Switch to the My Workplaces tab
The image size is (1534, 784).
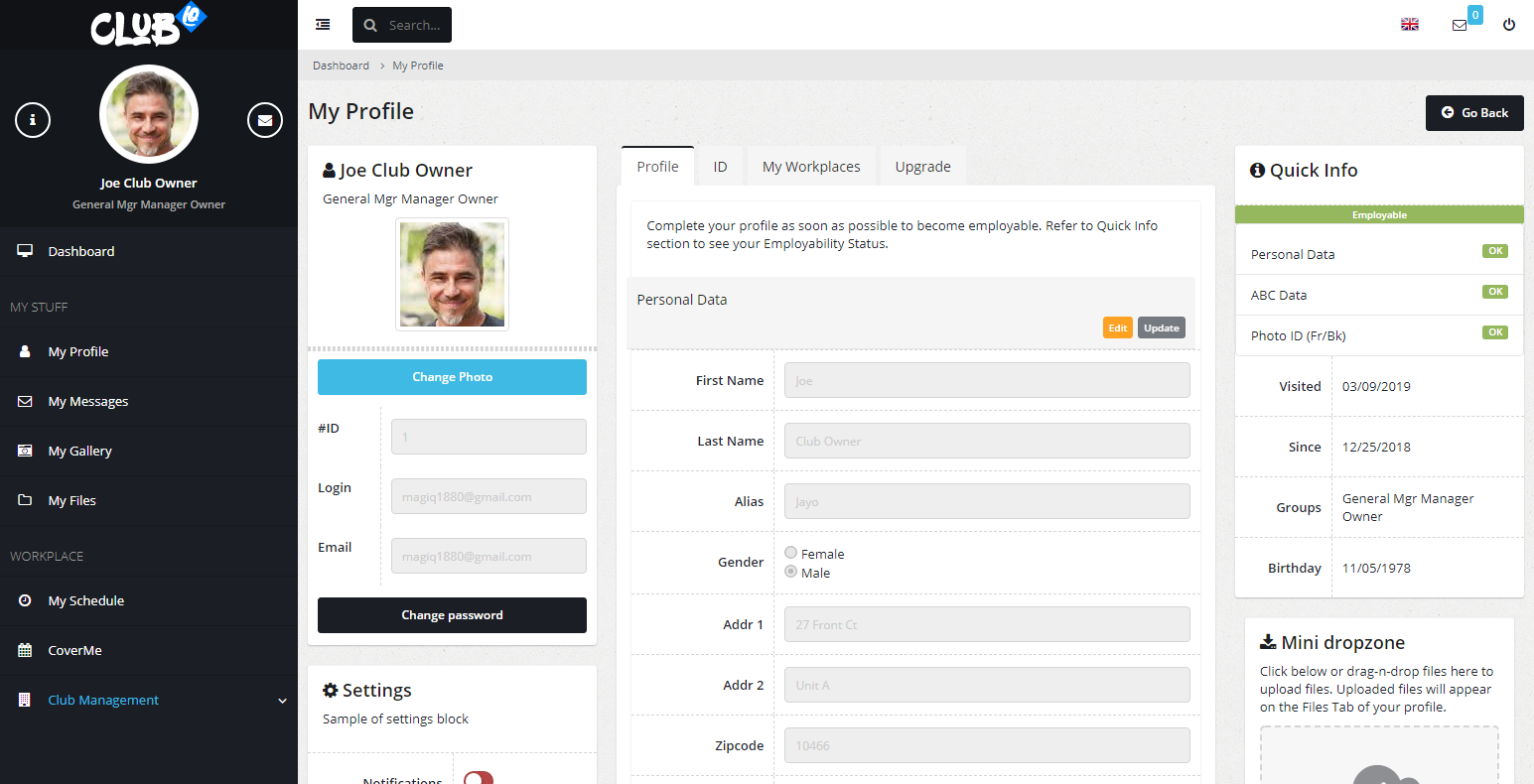point(811,167)
